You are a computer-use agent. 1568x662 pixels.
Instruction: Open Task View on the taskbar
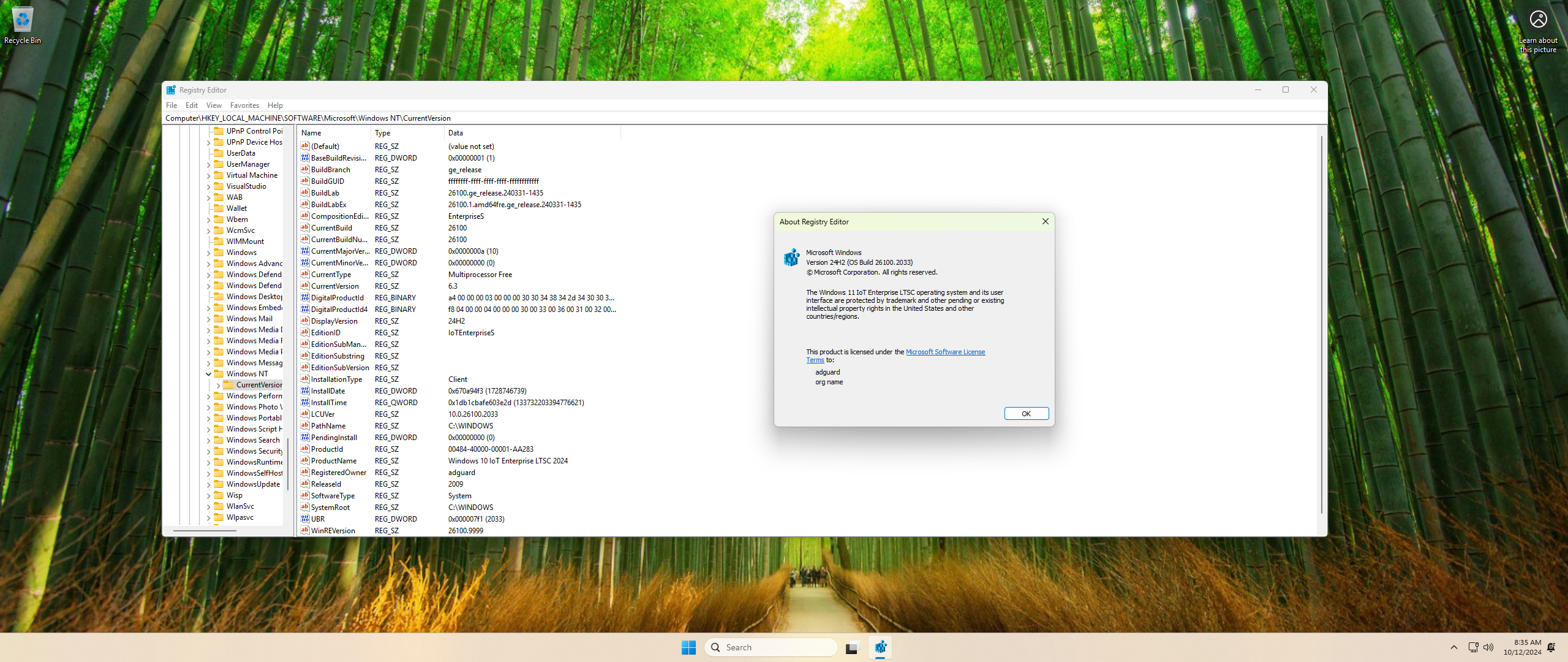[x=852, y=647]
